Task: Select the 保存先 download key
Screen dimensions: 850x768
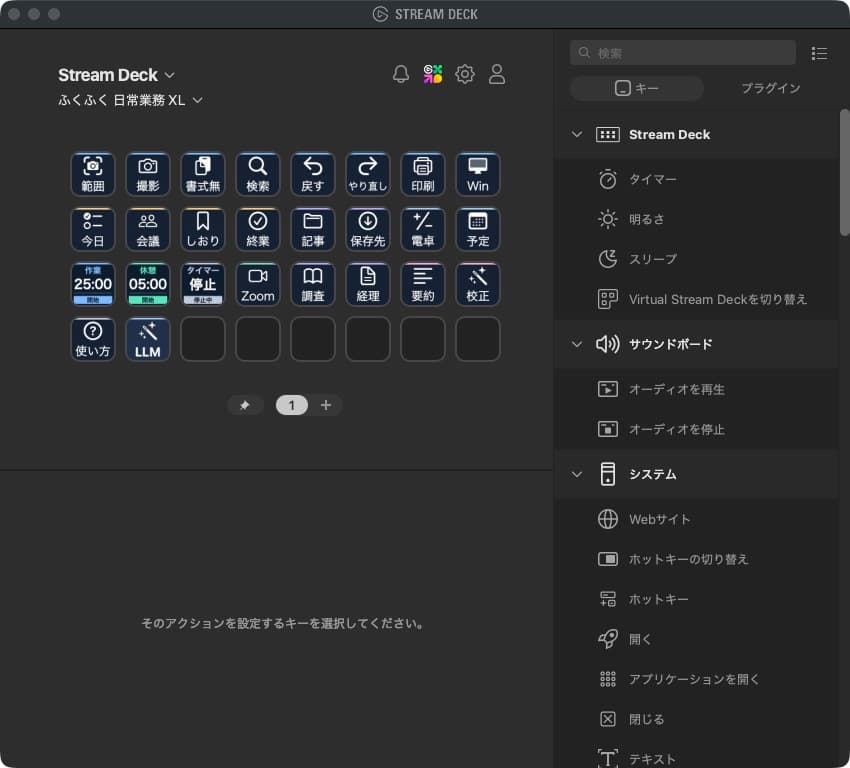Action: 368,229
